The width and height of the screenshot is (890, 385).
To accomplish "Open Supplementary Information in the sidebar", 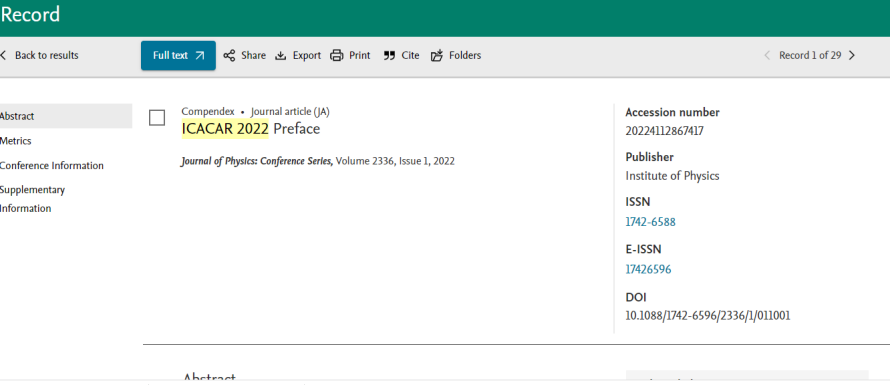I will tap(32, 199).
